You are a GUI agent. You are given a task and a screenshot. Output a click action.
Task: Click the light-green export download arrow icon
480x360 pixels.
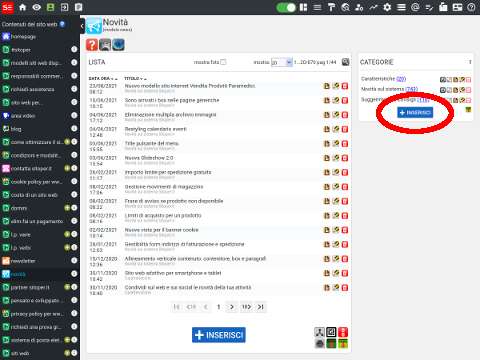click(x=343, y=343)
